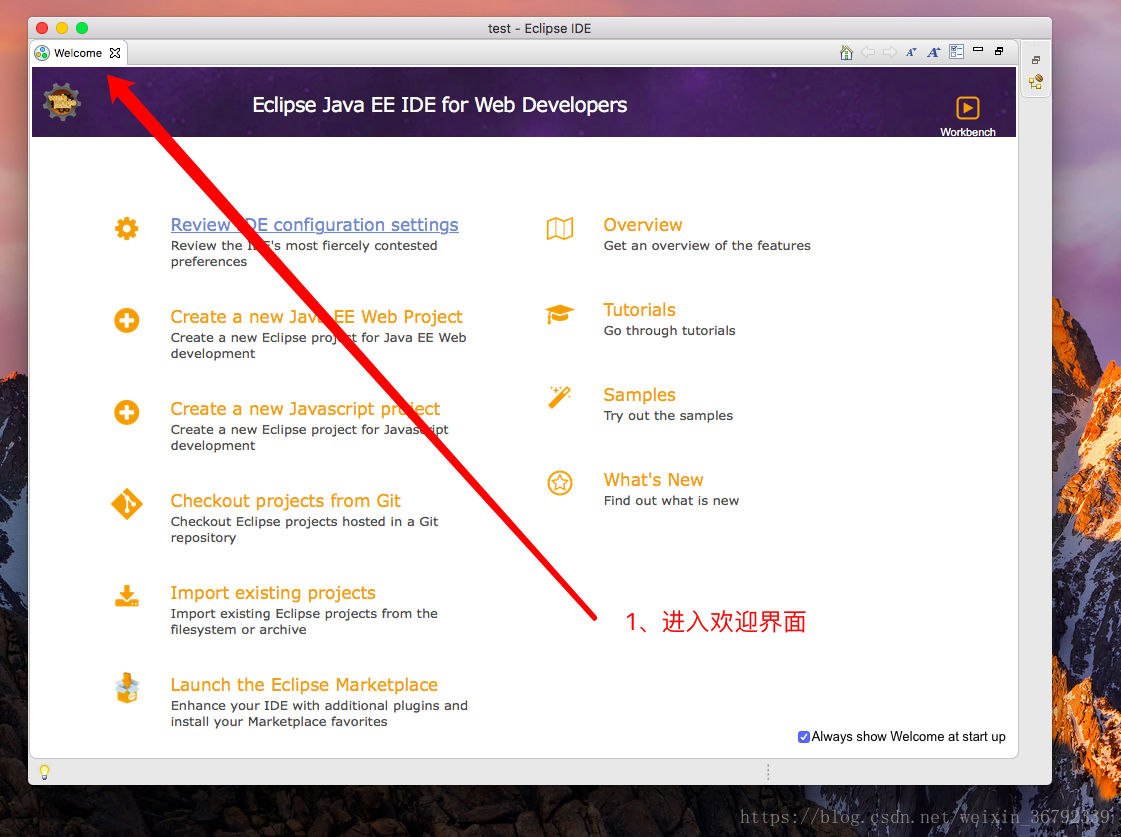Open Create a new Javascript project
Viewport: 1121px width, 837px height.
[x=305, y=409]
